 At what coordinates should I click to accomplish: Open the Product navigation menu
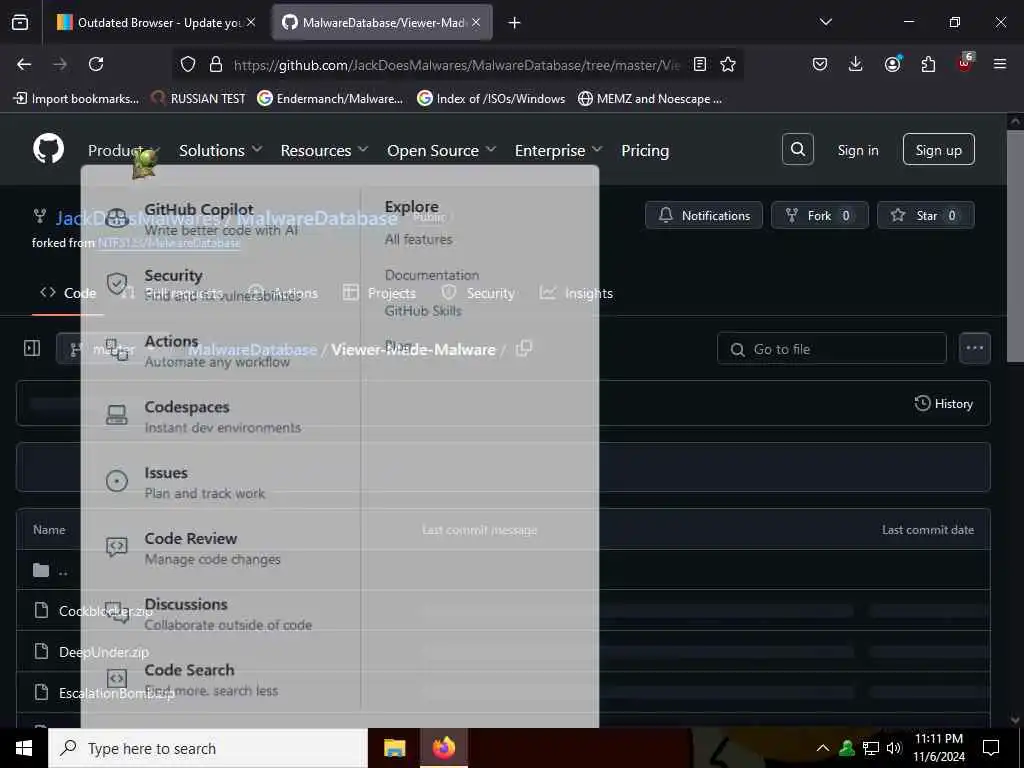[x=124, y=150]
